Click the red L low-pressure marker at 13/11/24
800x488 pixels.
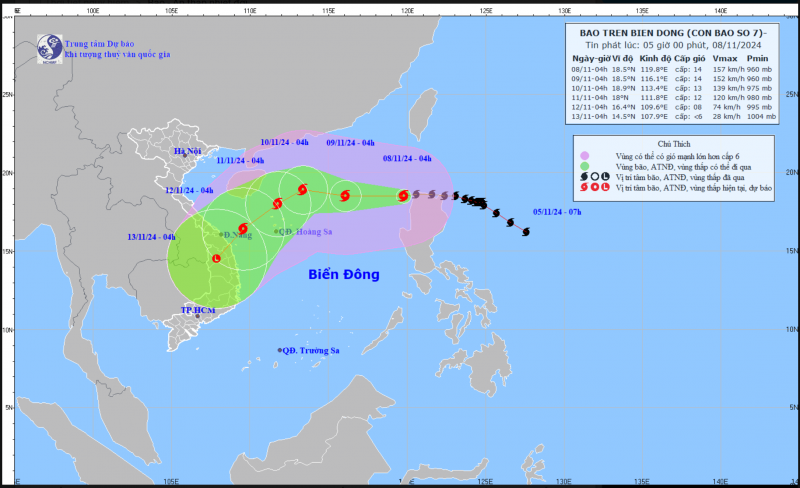pyautogui.click(x=216, y=259)
